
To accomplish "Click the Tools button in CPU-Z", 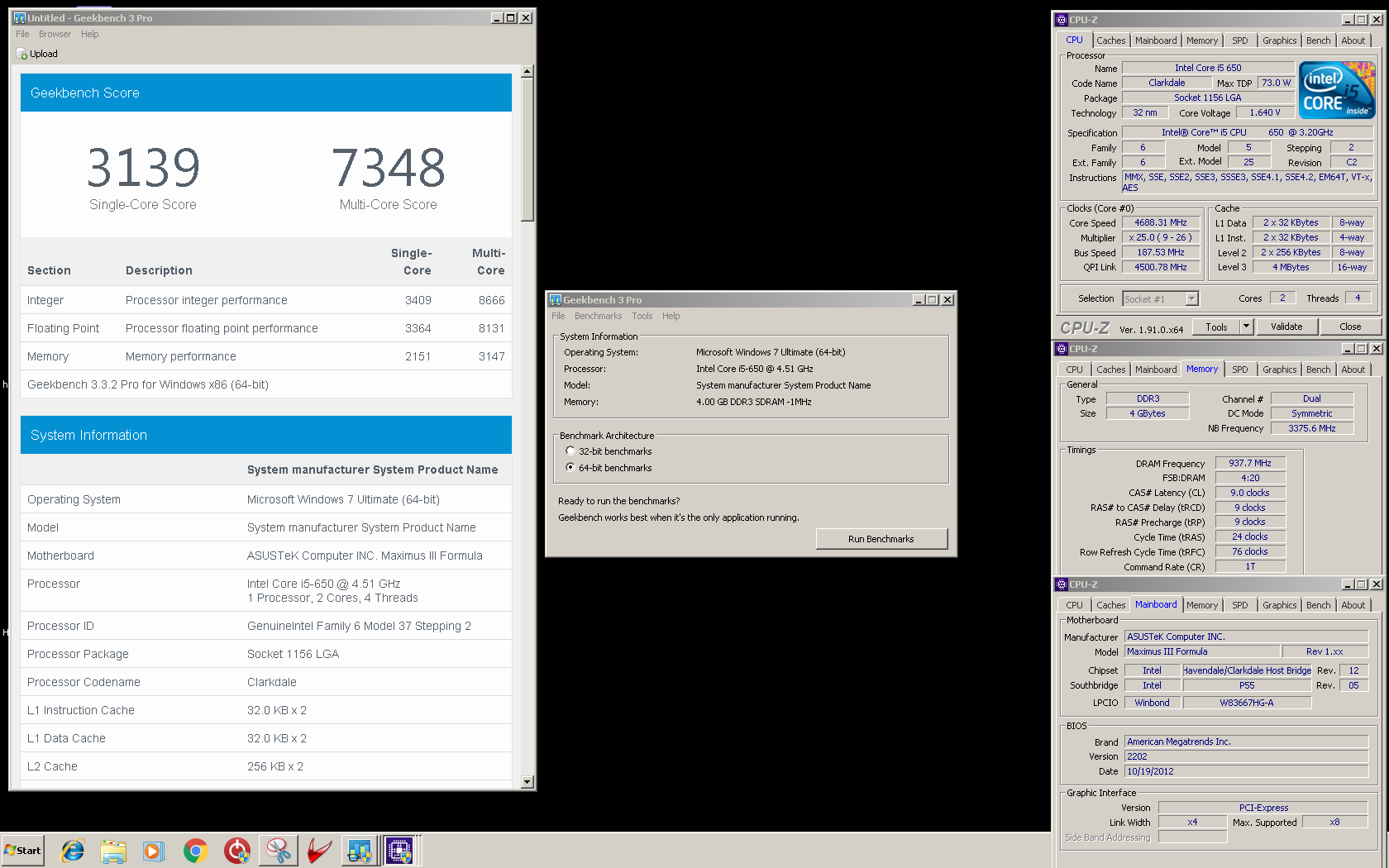I will [x=1216, y=327].
